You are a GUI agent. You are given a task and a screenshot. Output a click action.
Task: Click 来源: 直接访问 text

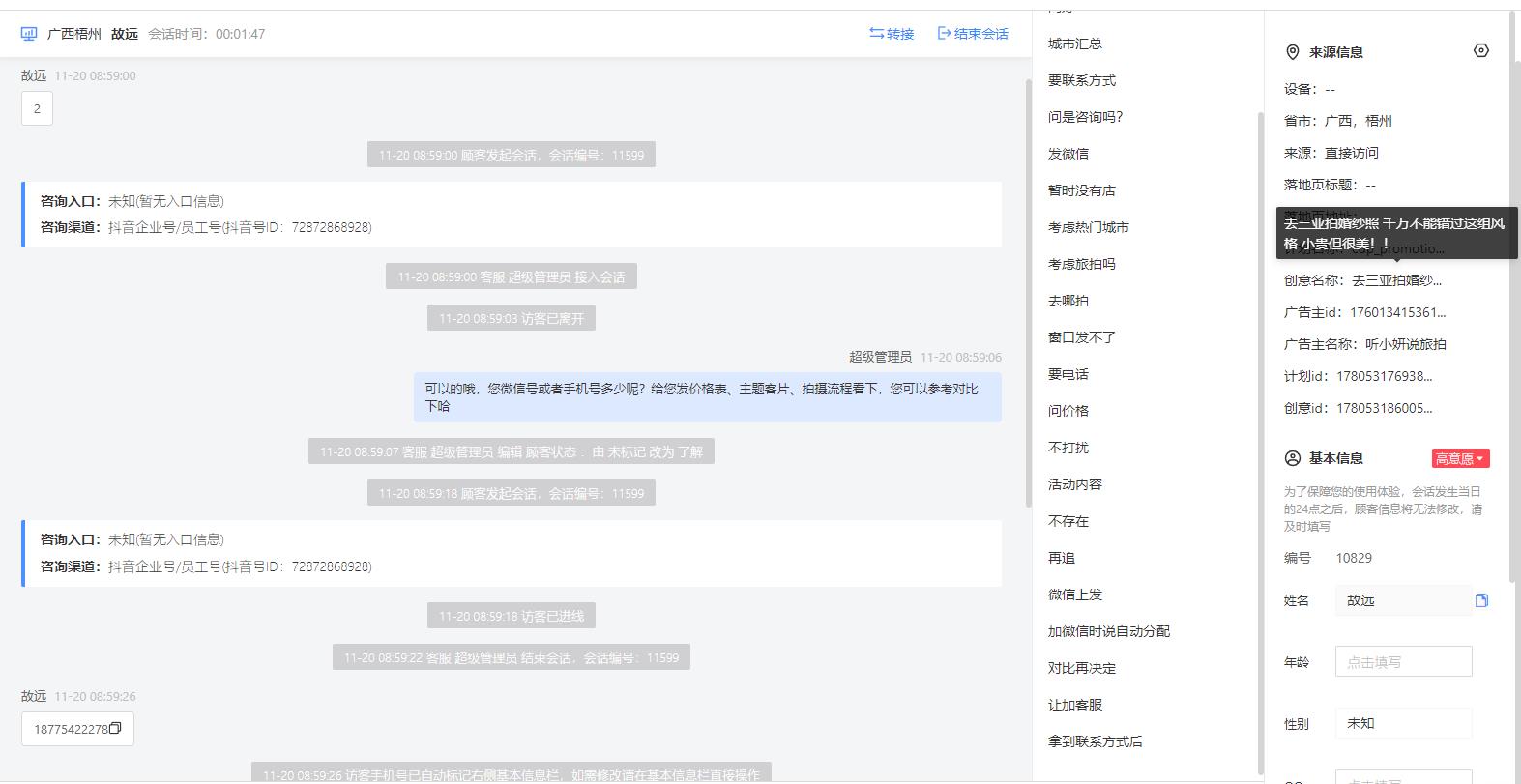click(x=1331, y=153)
